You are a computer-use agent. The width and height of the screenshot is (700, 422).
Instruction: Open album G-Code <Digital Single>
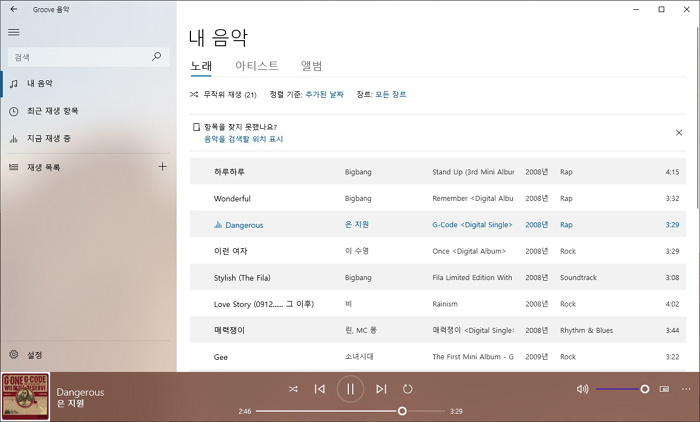coord(472,225)
